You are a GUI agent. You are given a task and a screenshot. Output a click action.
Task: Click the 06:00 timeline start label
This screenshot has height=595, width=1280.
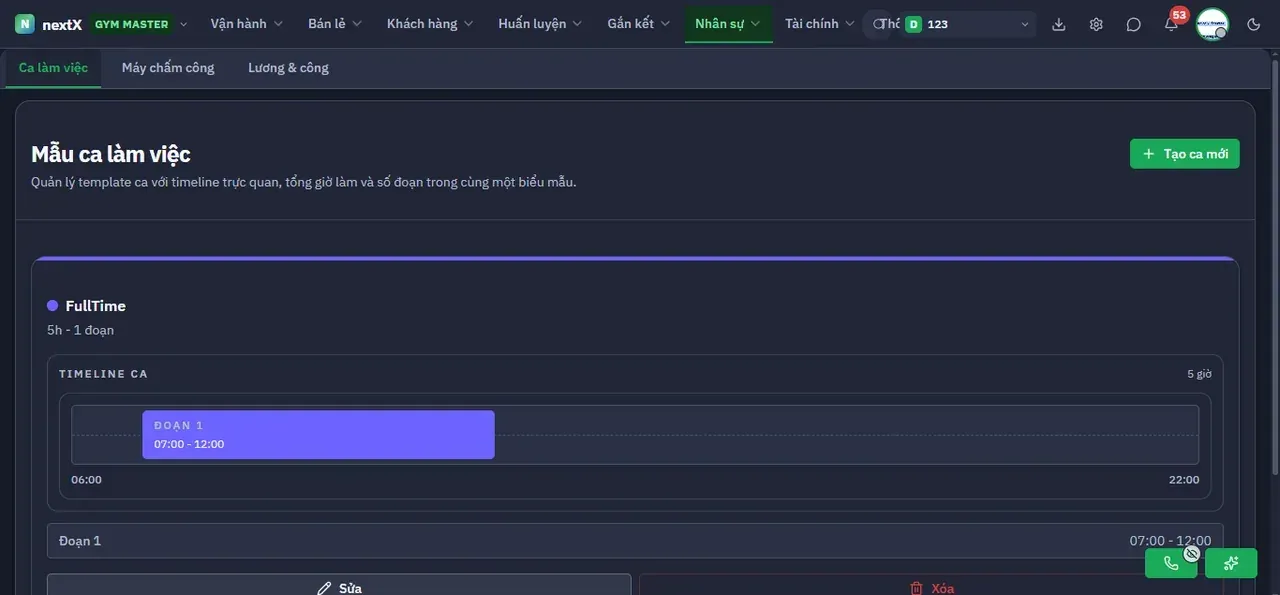[x=86, y=480]
